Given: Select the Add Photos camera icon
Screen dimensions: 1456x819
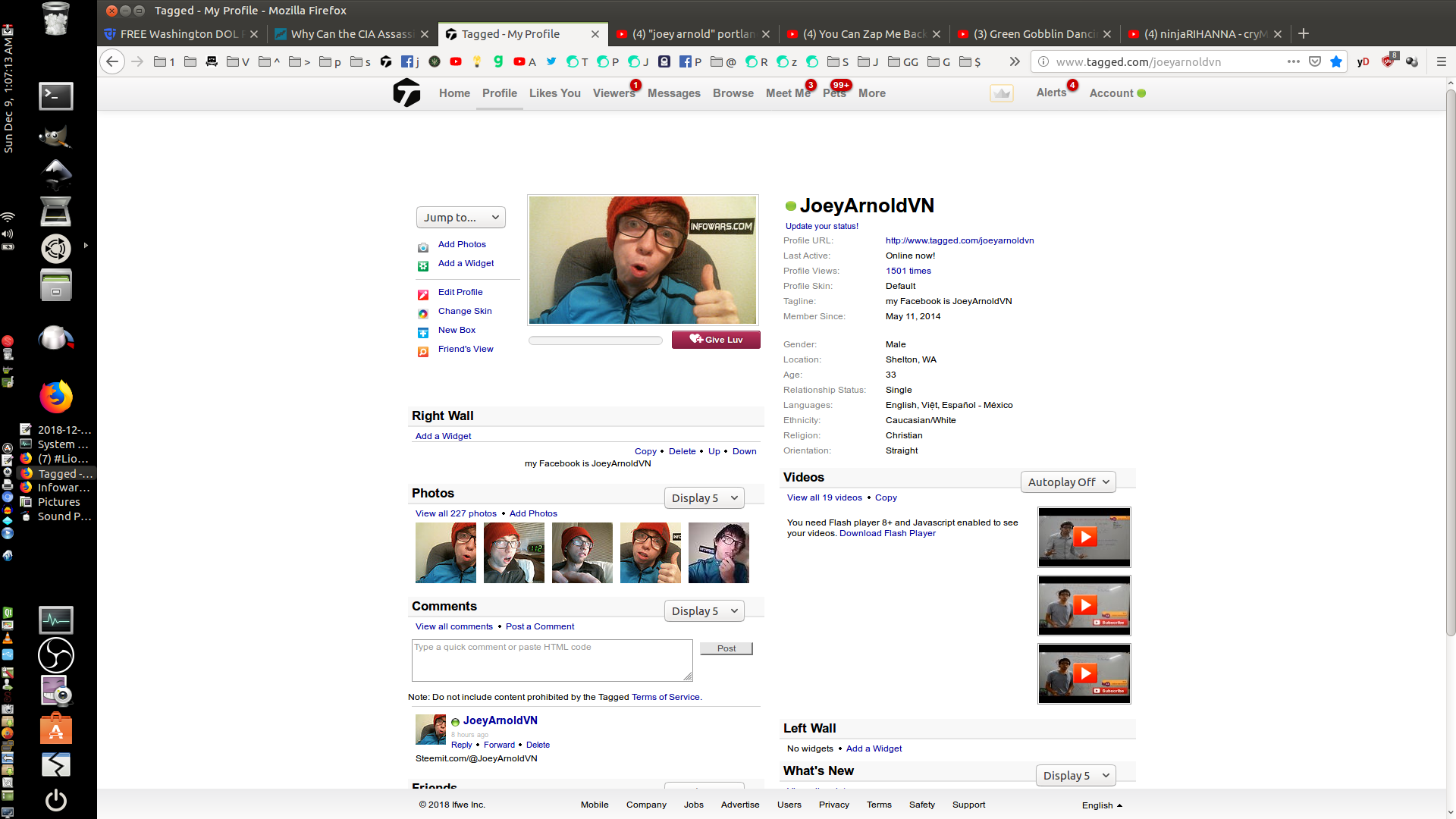Looking at the screenshot, I should tap(422, 247).
